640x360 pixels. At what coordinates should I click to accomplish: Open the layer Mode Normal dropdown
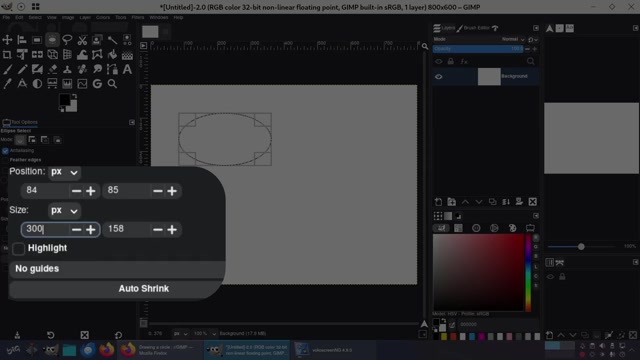tap(513, 39)
